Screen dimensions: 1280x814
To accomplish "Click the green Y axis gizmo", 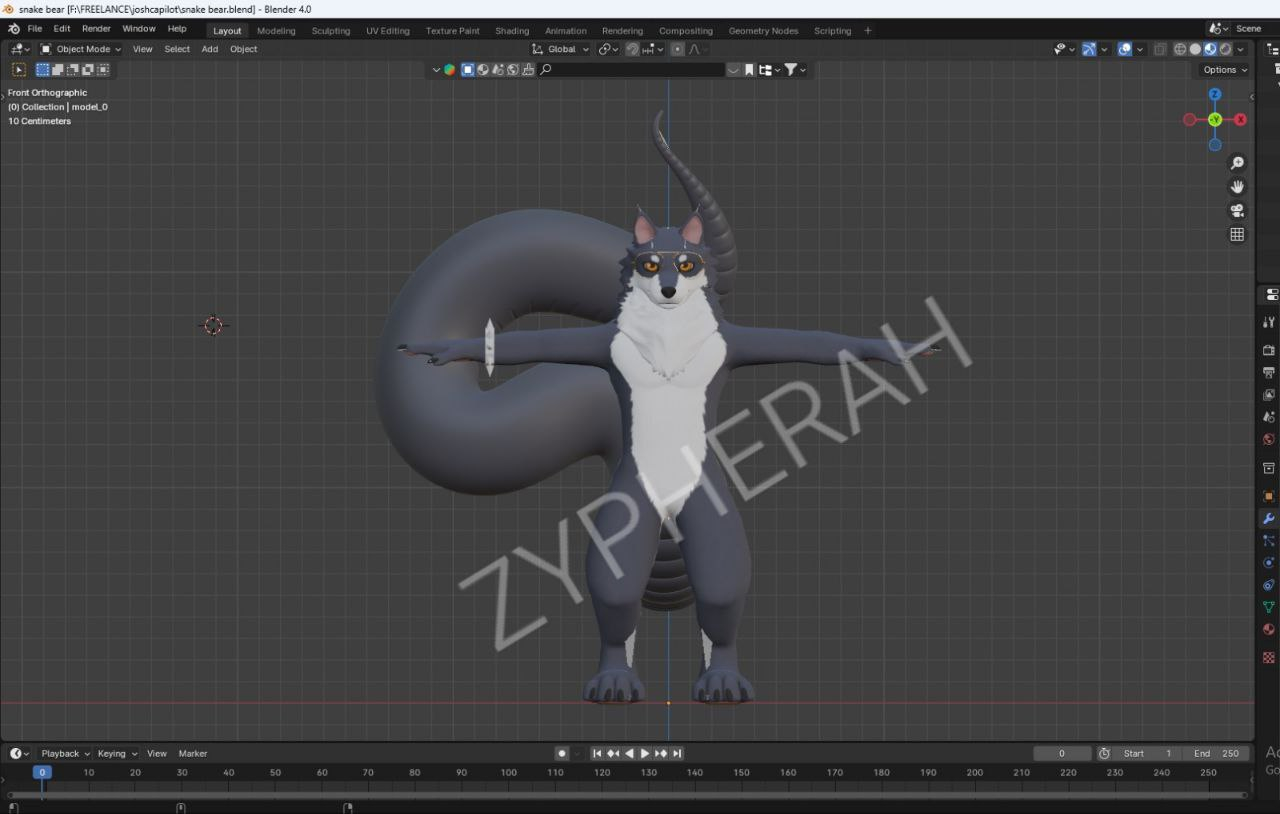I will click(1215, 120).
